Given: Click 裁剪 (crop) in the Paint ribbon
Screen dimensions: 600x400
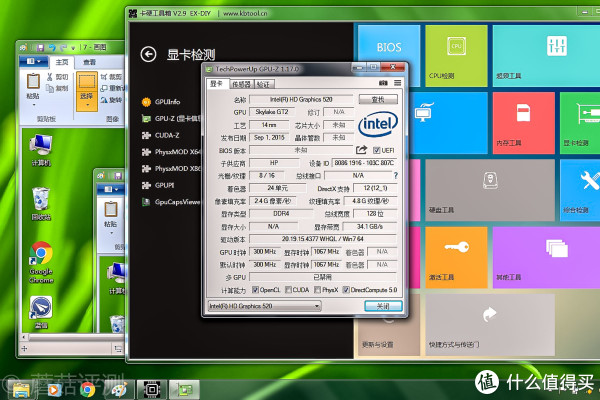Looking at the screenshot, I should 111,77.
